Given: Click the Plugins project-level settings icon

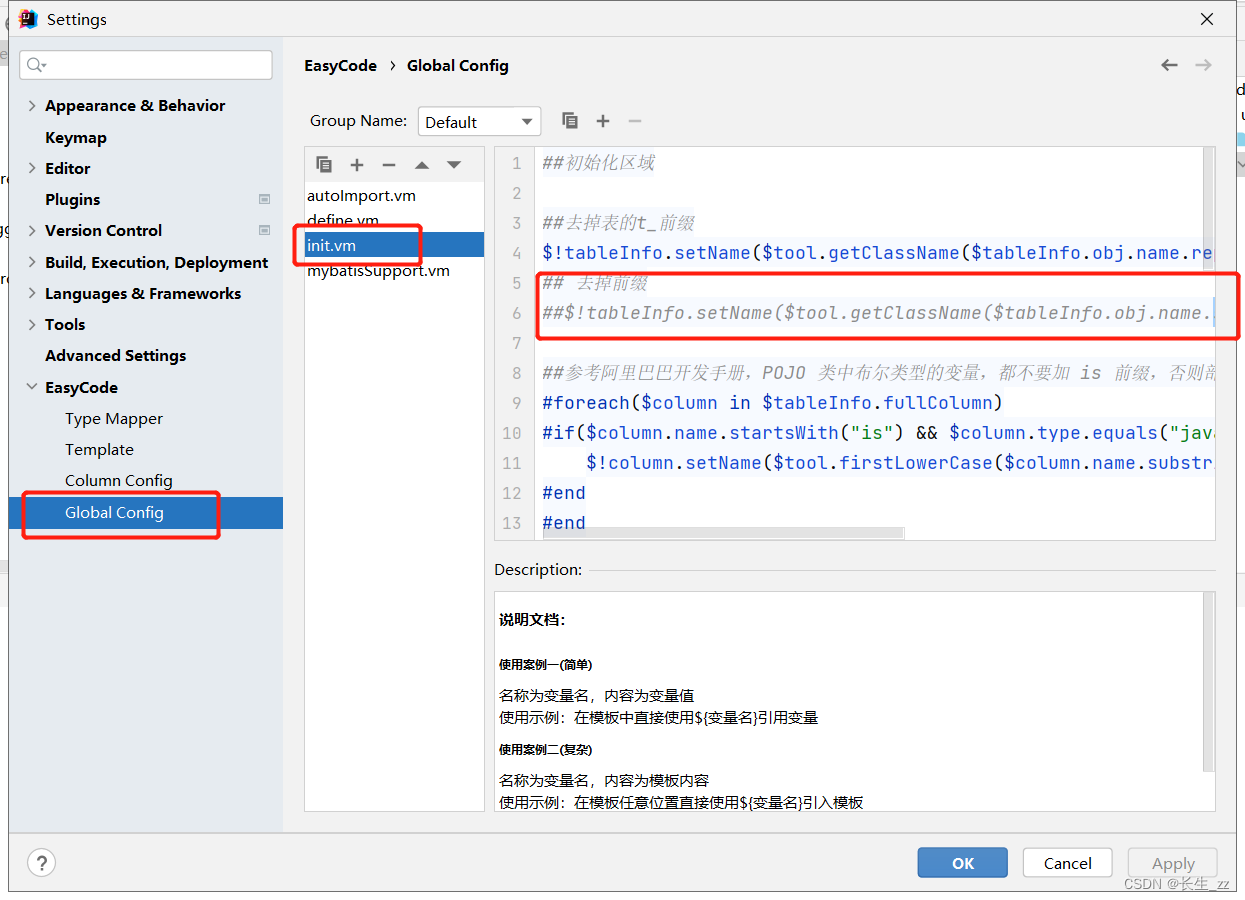Looking at the screenshot, I should (x=264, y=199).
